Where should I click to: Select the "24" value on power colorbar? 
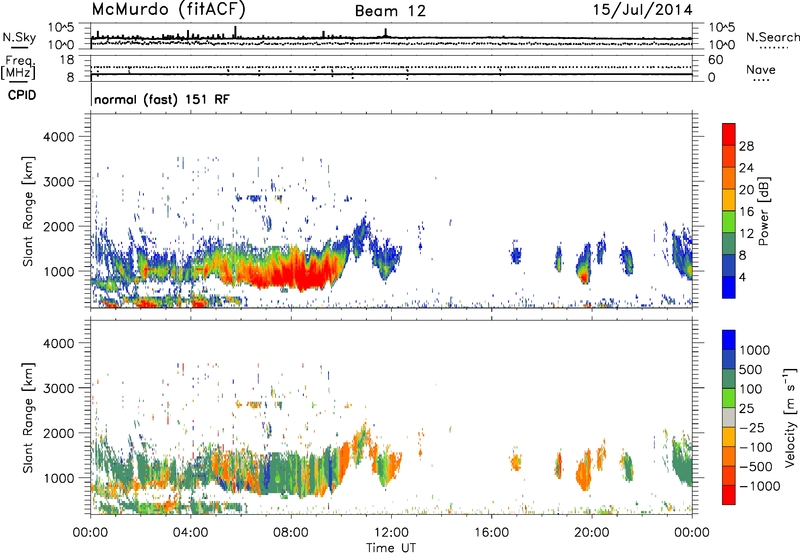746,168
